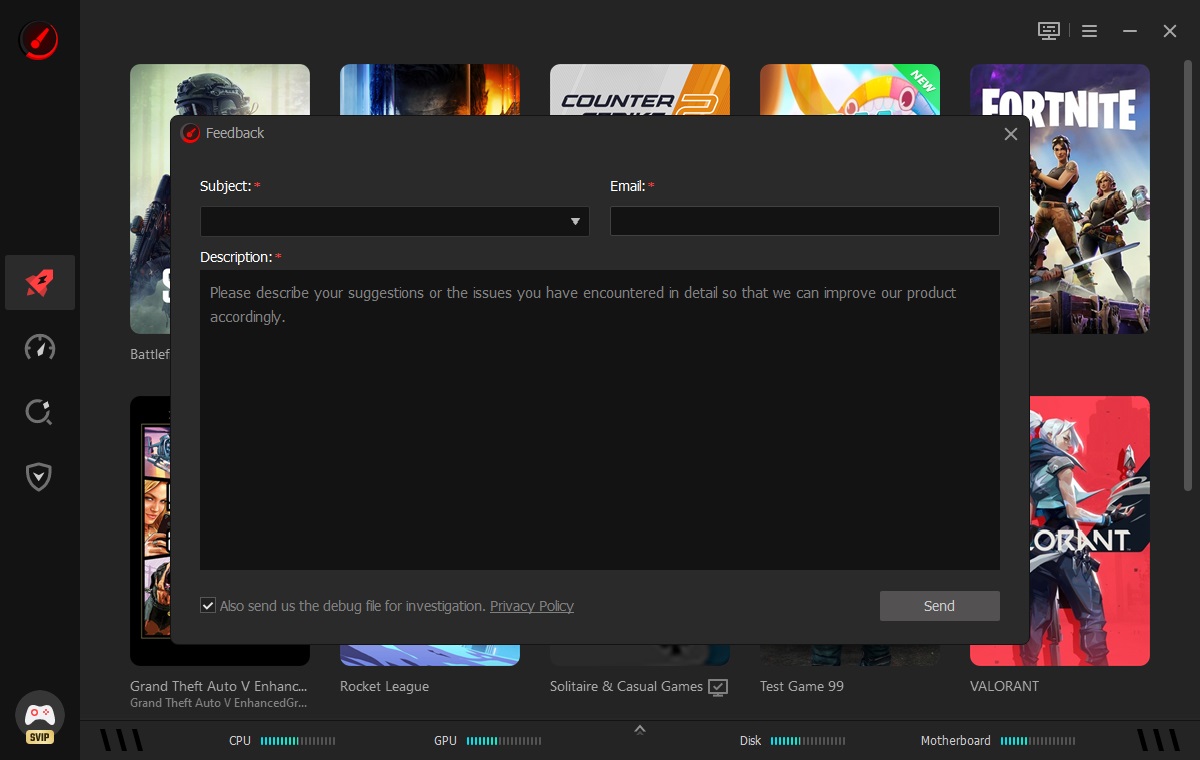The width and height of the screenshot is (1200, 760).
Task: Select the VALORANT game cover
Action: coord(1090,531)
